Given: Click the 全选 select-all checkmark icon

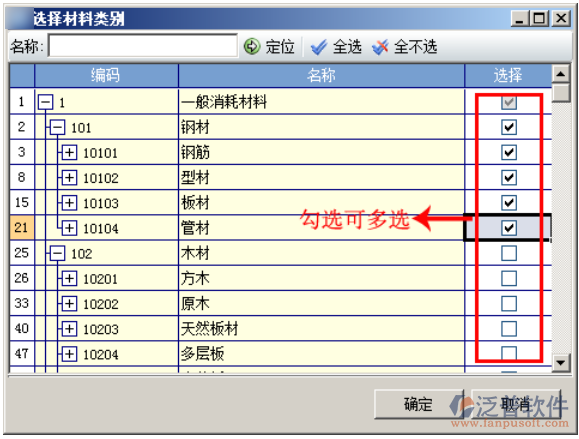Looking at the screenshot, I should (x=318, y=47).
